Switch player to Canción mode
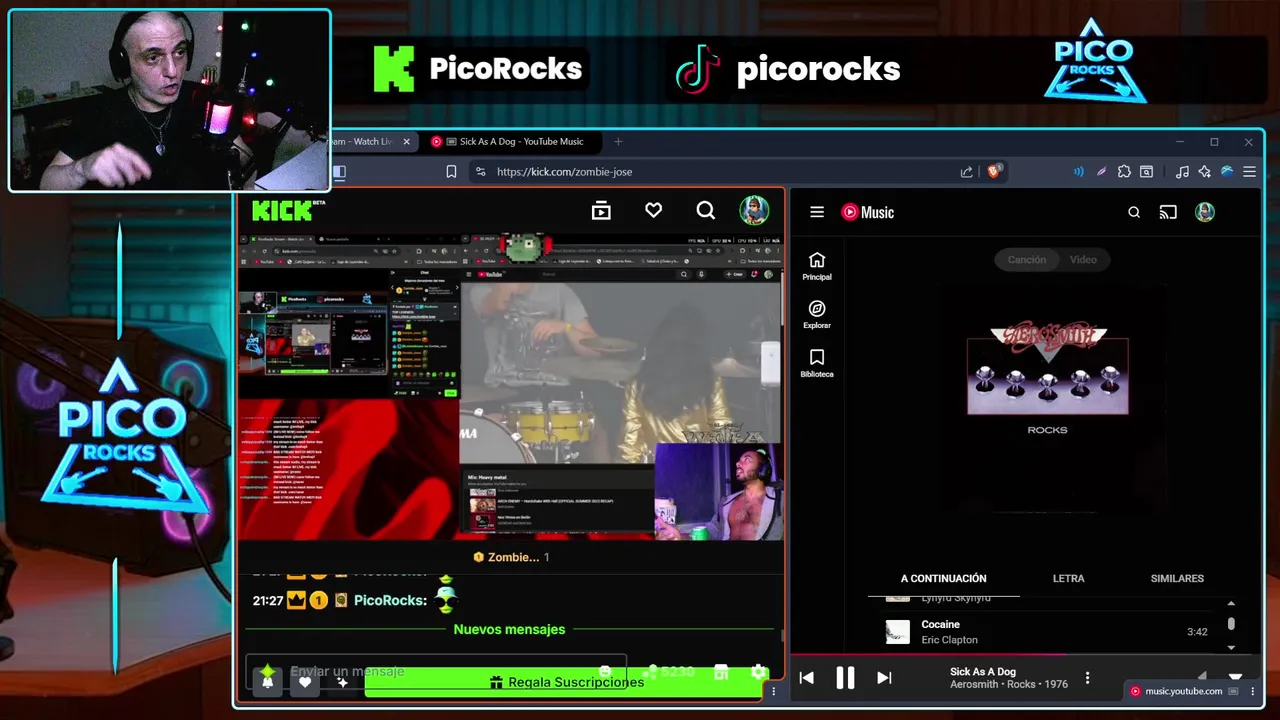 tap(1027, 260)
